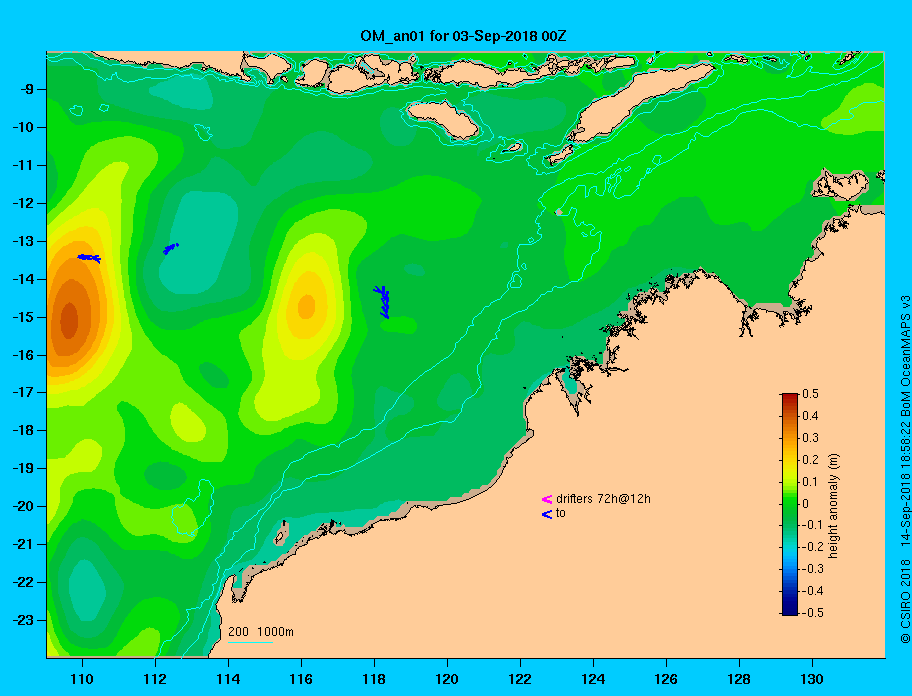This screenshot has width=912, height=696.
Task: Click the "-12" latitude axis label
Action: pyautogui.click(x=25, y=204)
